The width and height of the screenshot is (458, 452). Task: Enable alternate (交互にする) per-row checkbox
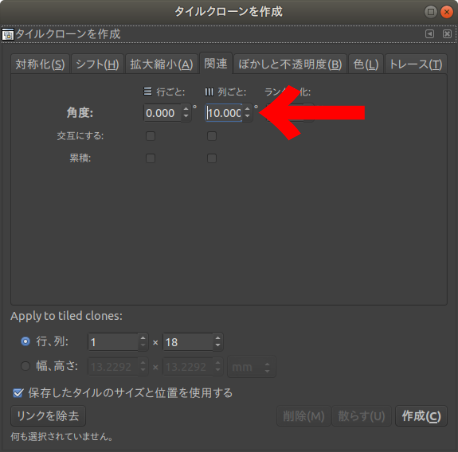coord(151,136)
